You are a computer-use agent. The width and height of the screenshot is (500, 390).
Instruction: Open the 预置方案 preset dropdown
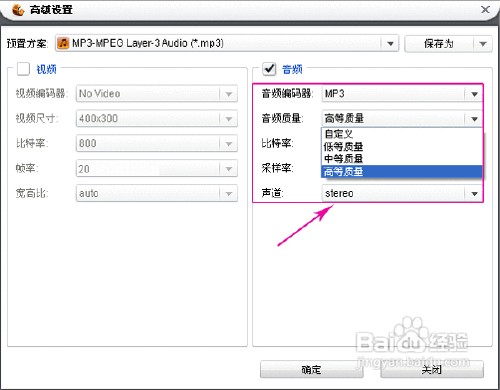[390, 43]
